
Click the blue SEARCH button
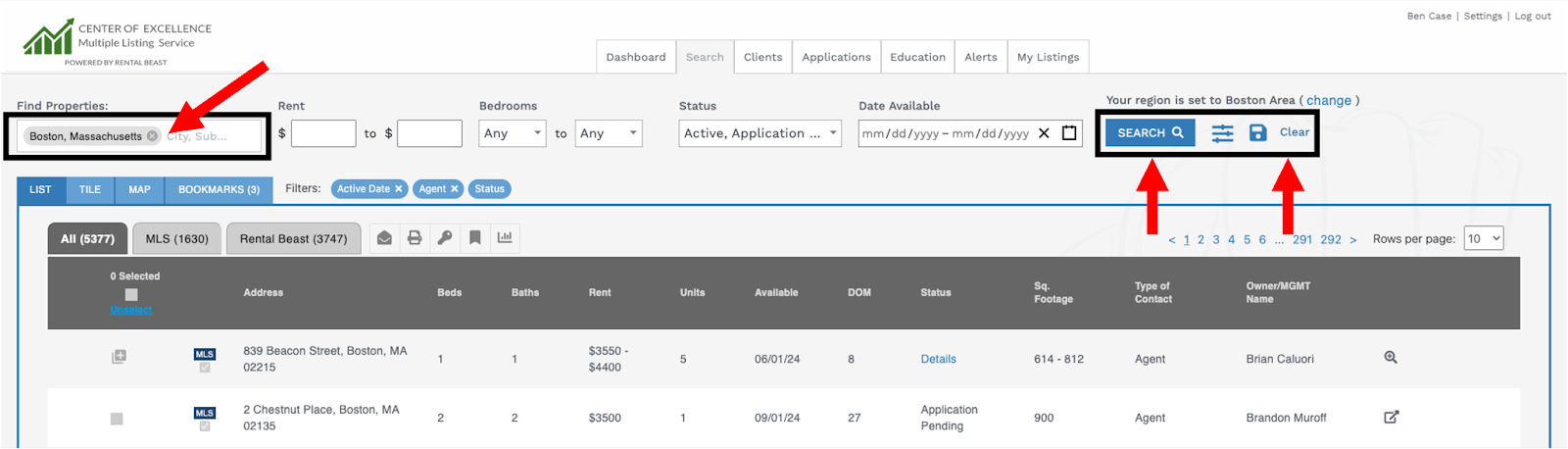pos(1150,132)
